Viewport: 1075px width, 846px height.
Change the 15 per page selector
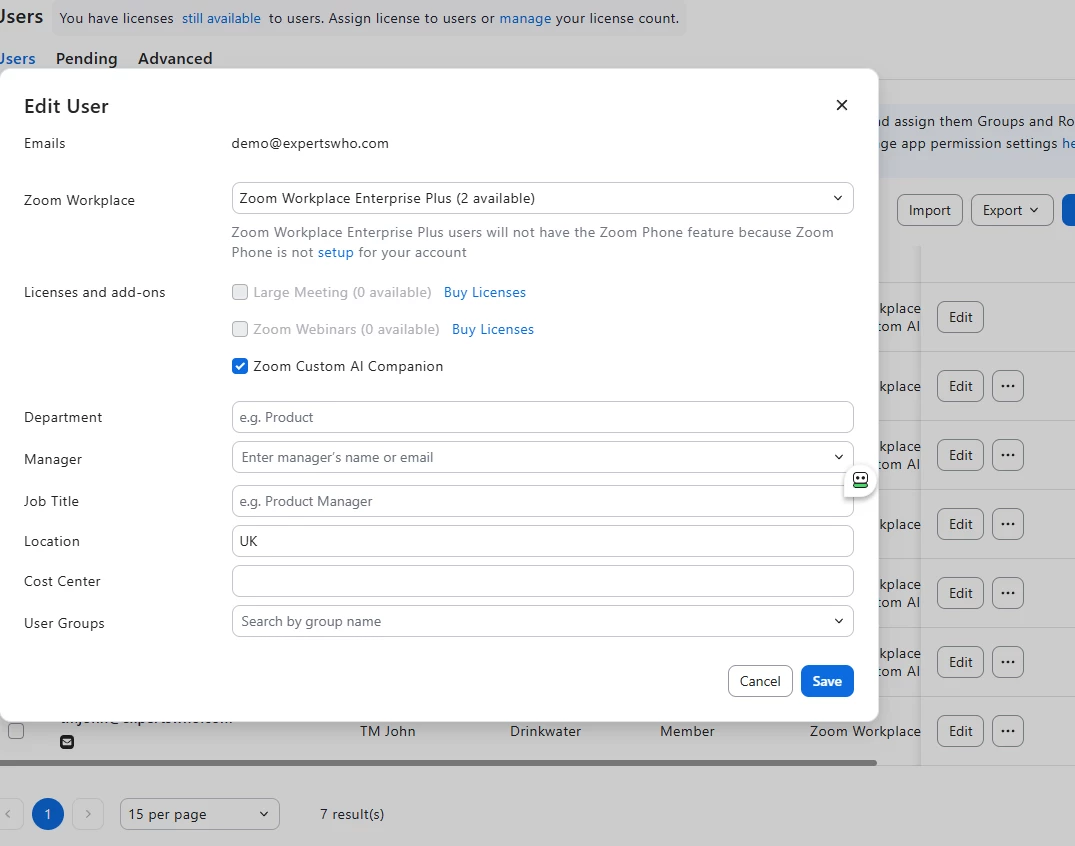click(200, 814)
